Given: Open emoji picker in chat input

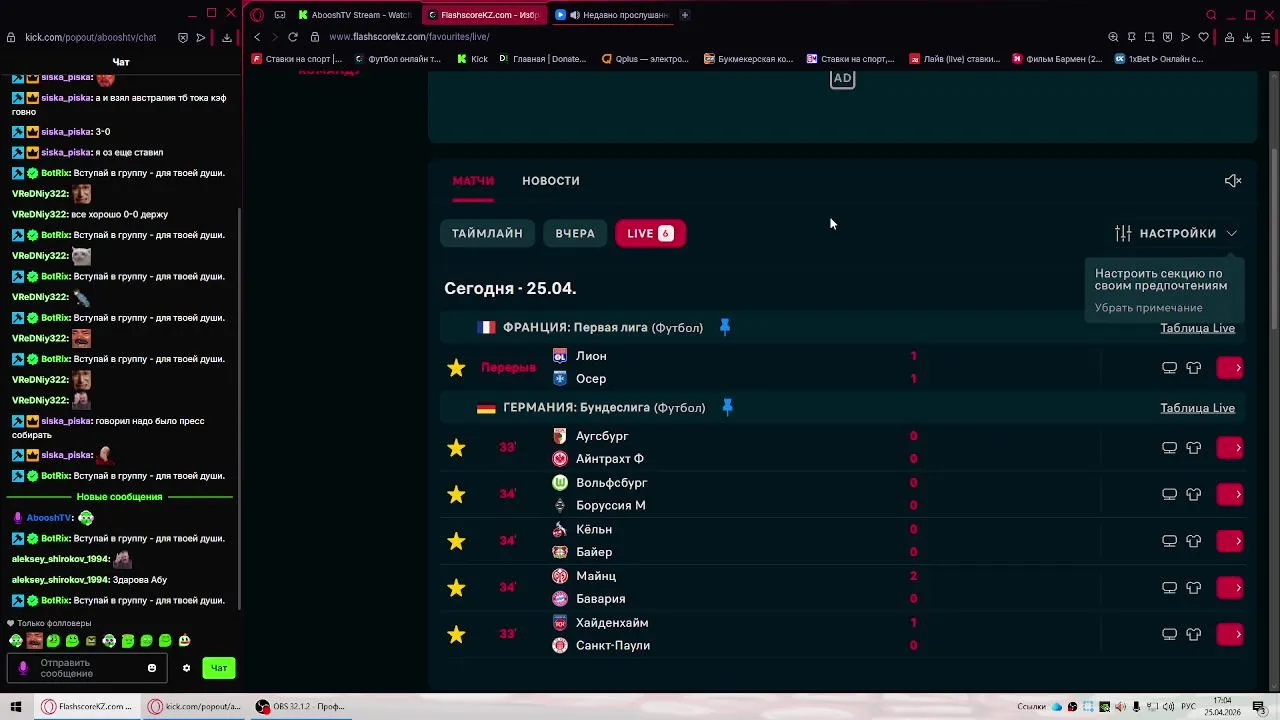Looking at the screenshot, I should (x=152, y=668).
